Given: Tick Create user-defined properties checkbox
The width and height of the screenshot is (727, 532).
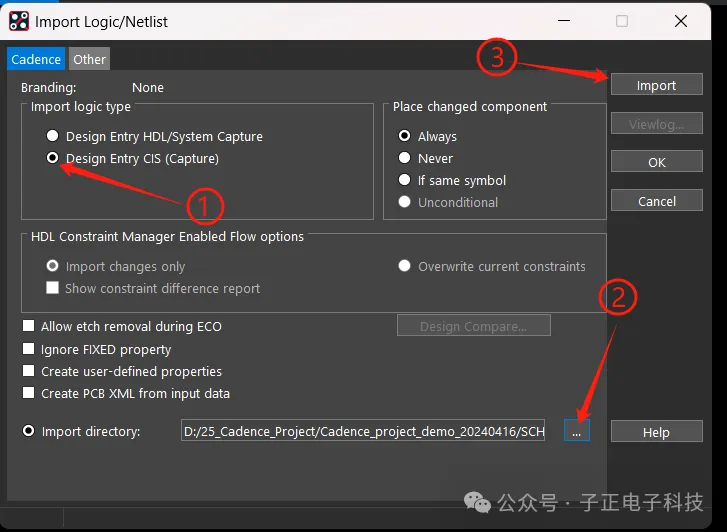Looking at the screenshot, I should tap(29, 371).
